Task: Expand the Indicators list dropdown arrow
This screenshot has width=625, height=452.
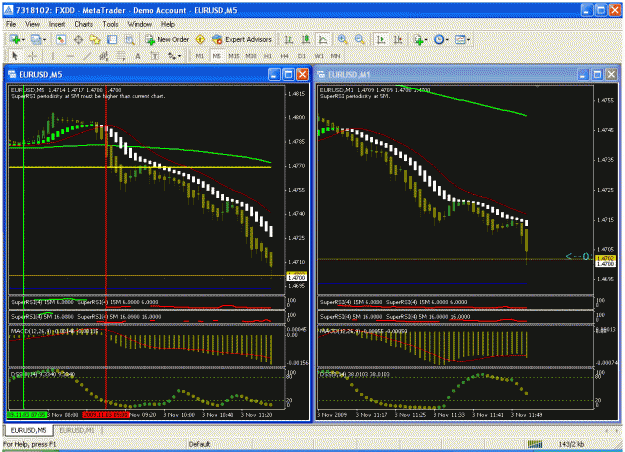Action: click(426, 40)
